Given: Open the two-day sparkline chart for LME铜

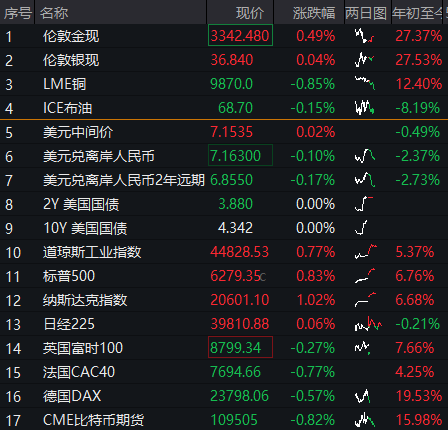Looking at the screenshot, I should [x=365, y=83].
